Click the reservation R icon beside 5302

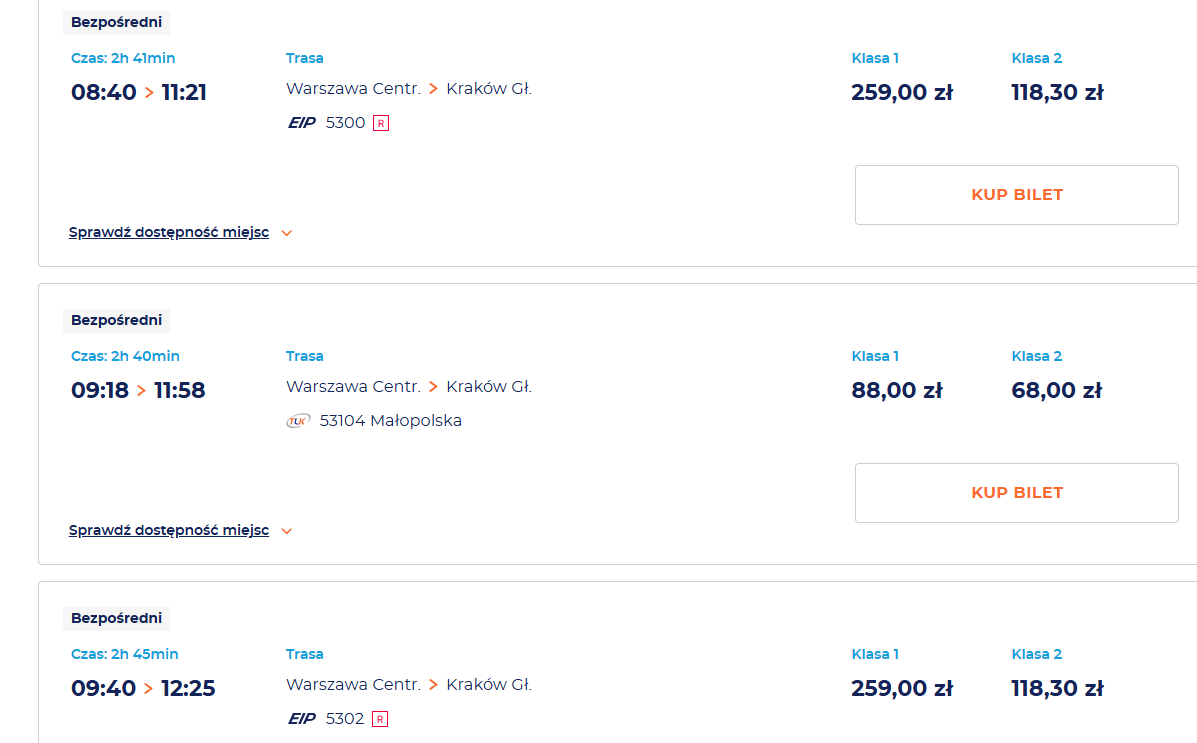[x=380, y=719]
